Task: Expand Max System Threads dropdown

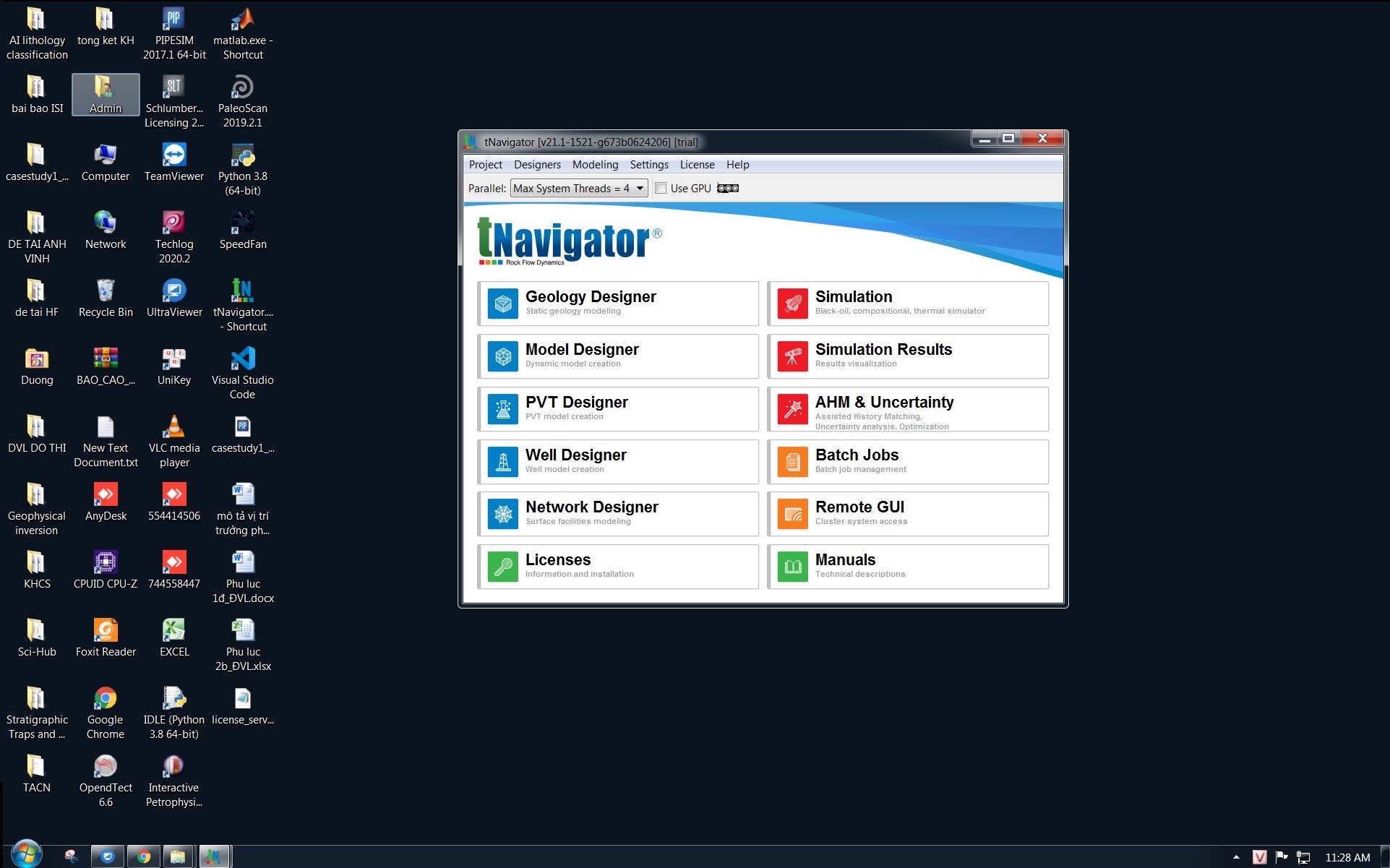Action: [579, 189]
